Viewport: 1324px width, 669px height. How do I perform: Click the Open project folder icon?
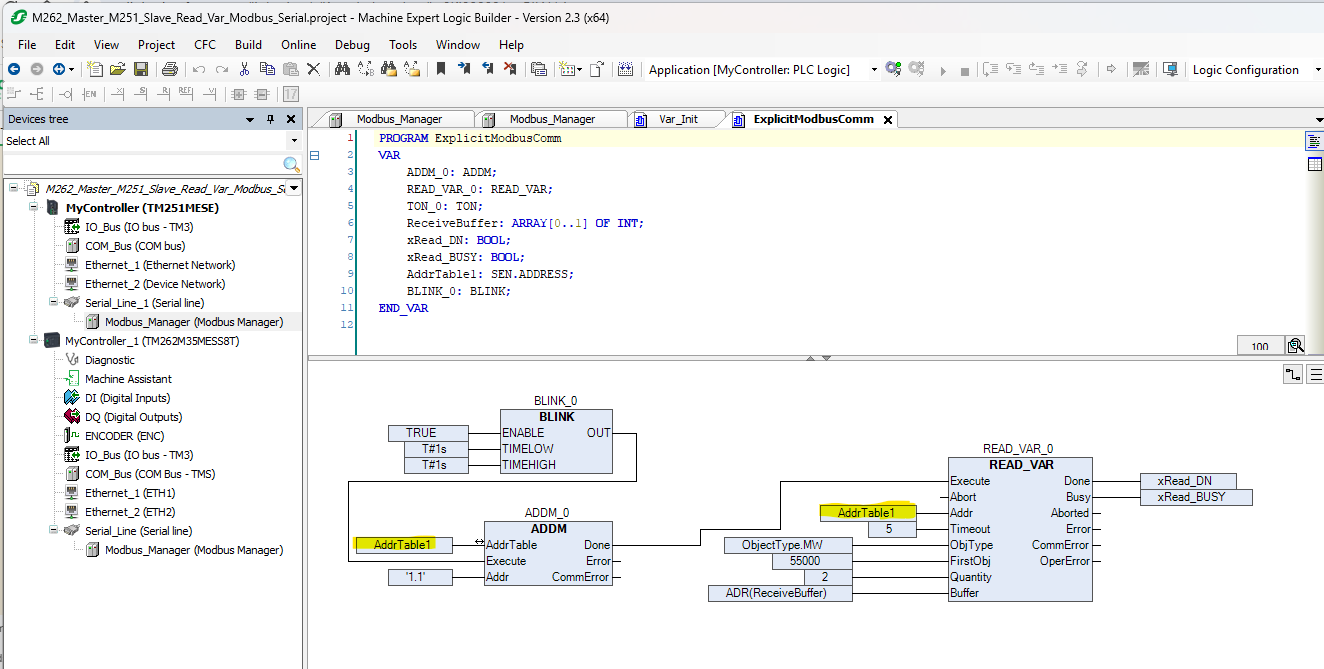(x=118, y=69)
